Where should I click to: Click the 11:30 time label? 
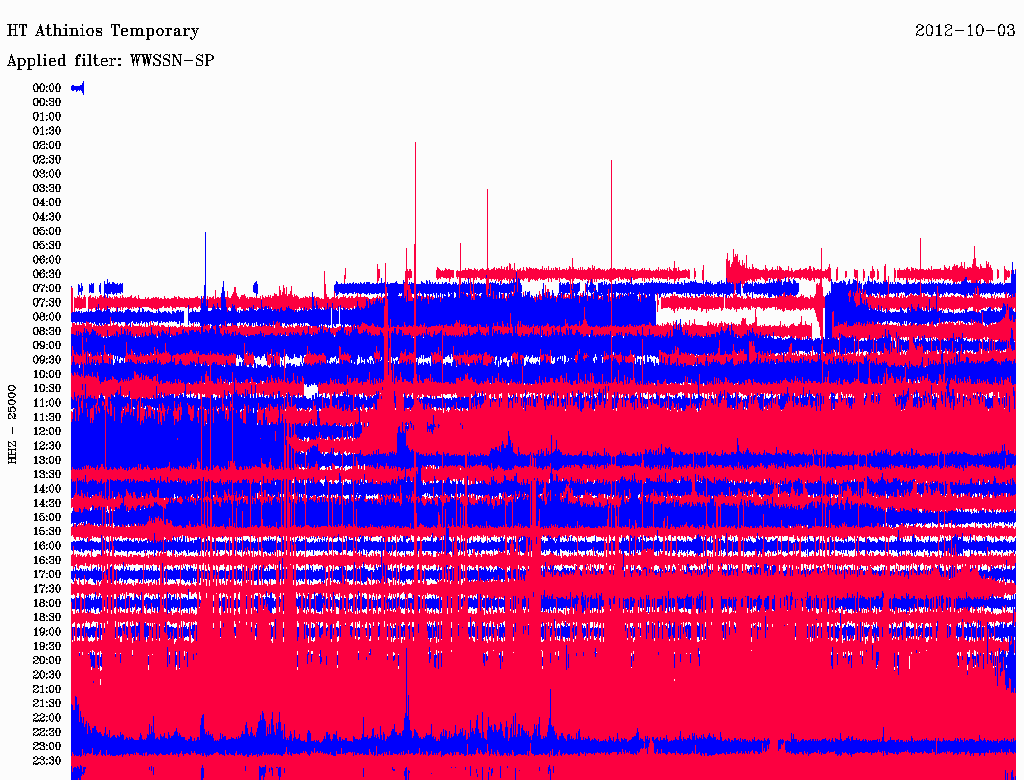point(47,417)
